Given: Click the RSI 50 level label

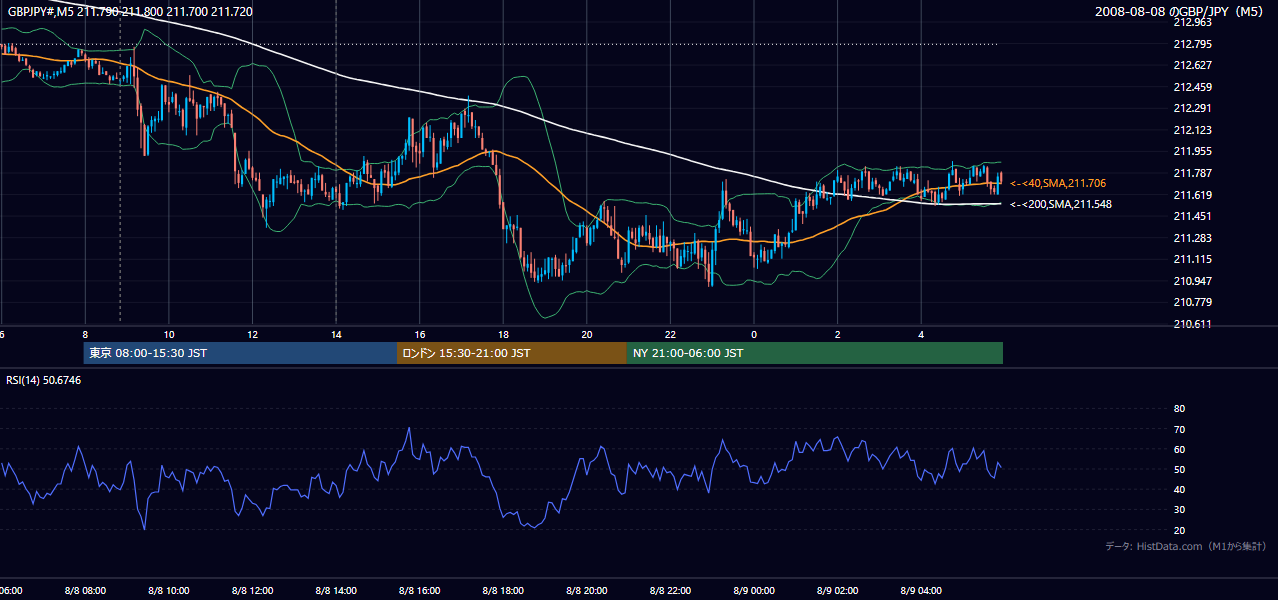Looking at the screenshot, I should pyautogui.click(x=1179, y=469).
